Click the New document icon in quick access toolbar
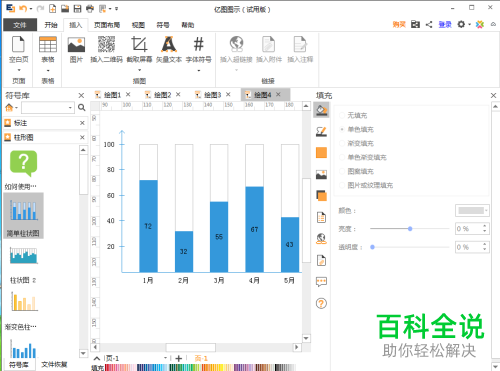The height and width of the screenshot is (371, 500). (x=52, y=8)
